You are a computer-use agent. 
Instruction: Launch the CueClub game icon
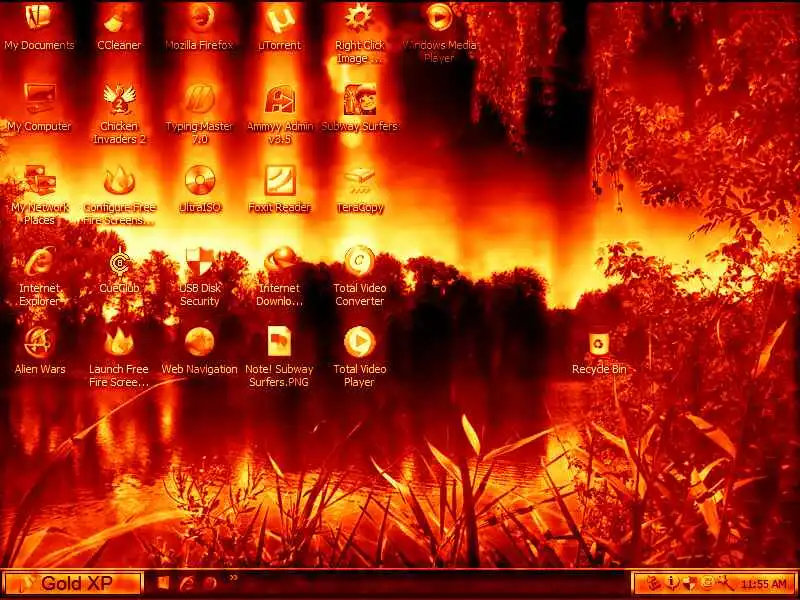119,270
